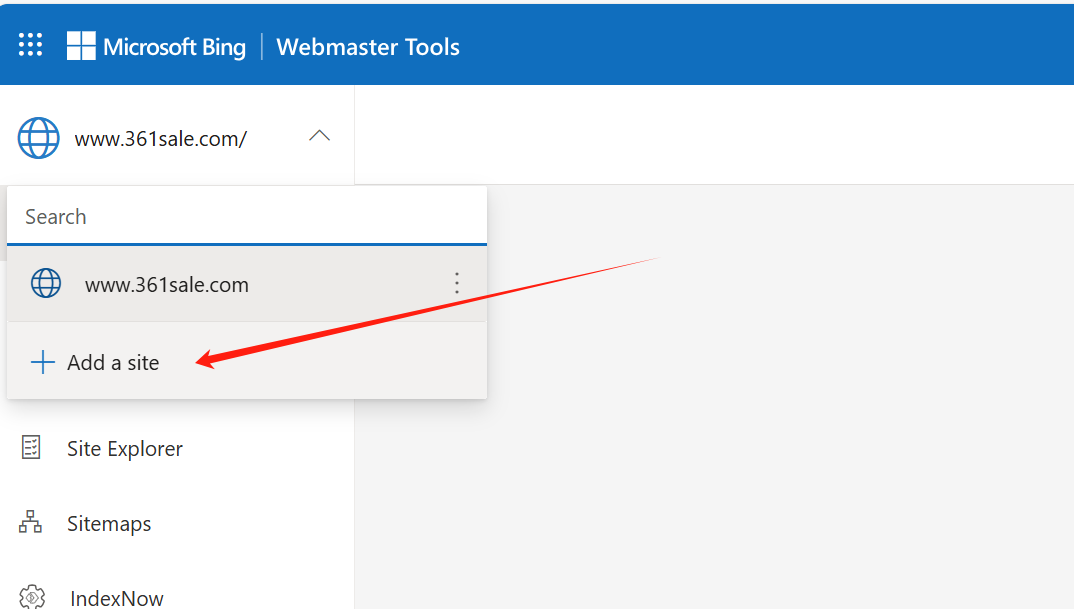
Task: Click the Microsoft Bing brand link
Action: click(174, 47)
